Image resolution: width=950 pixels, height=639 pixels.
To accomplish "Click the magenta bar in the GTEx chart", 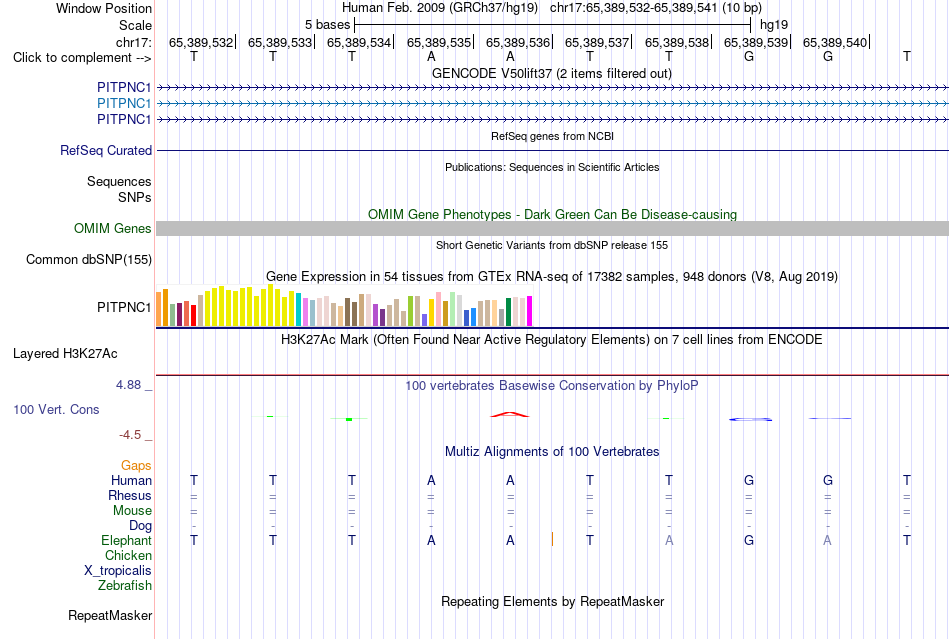I will 530,311.
